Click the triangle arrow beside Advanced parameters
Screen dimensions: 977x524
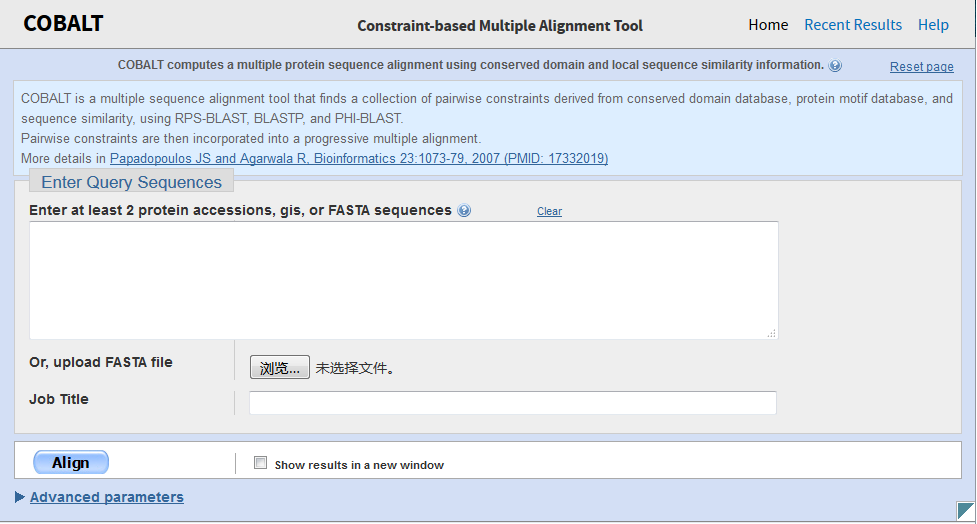20,497
